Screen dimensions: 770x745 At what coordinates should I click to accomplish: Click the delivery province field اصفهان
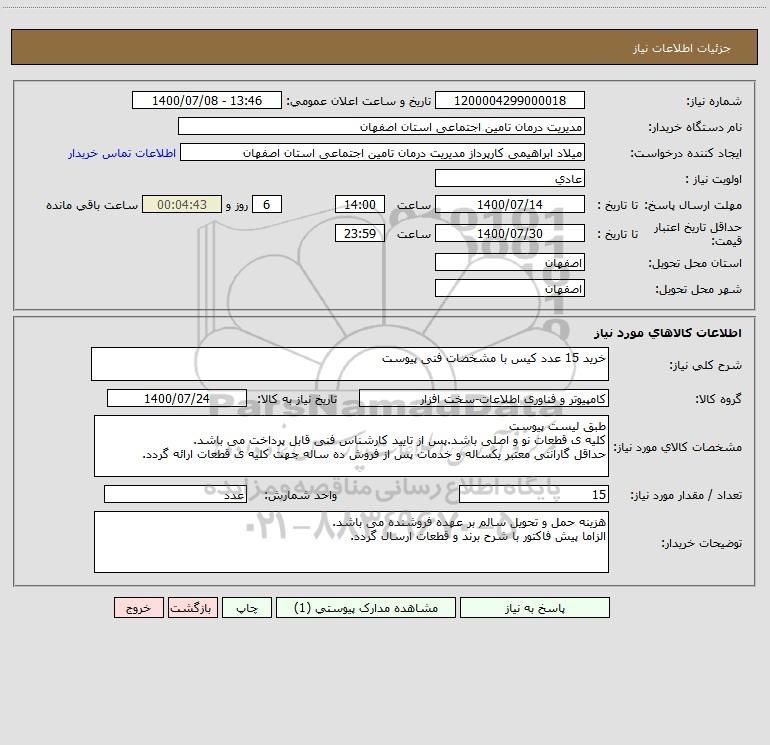pos(510,262)
